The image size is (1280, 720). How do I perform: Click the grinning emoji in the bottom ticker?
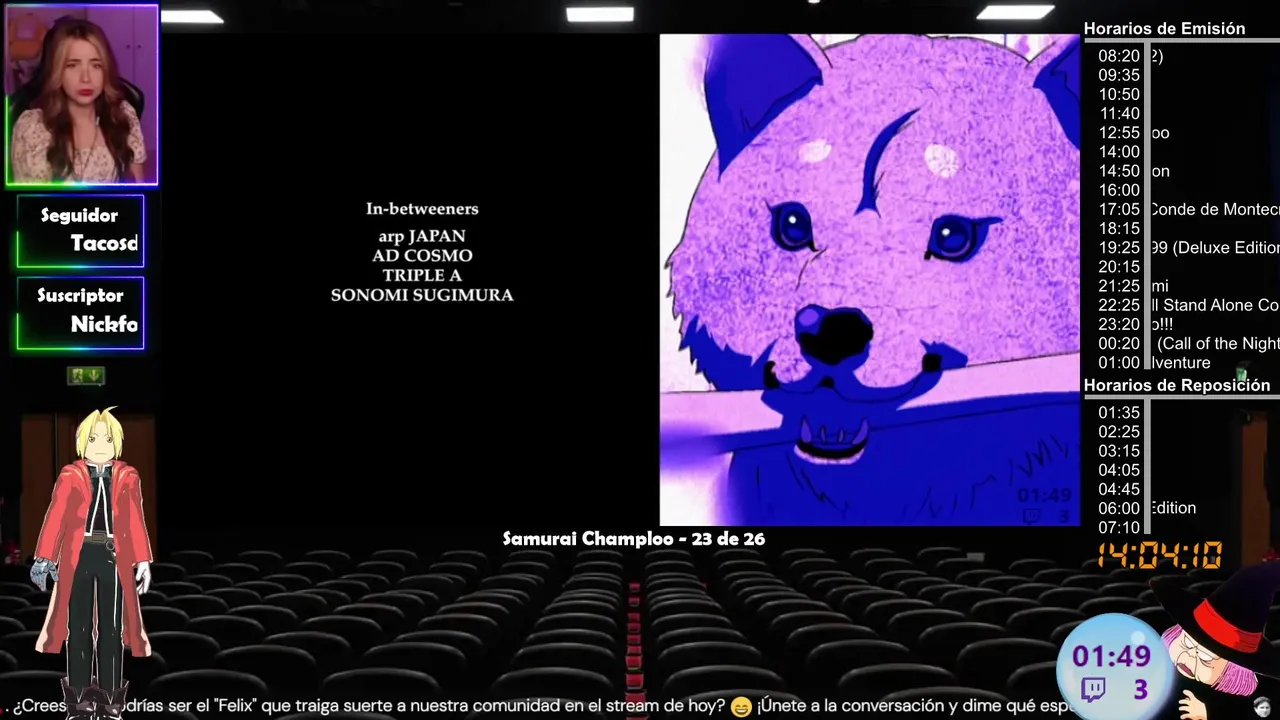(x=740, y=707)
